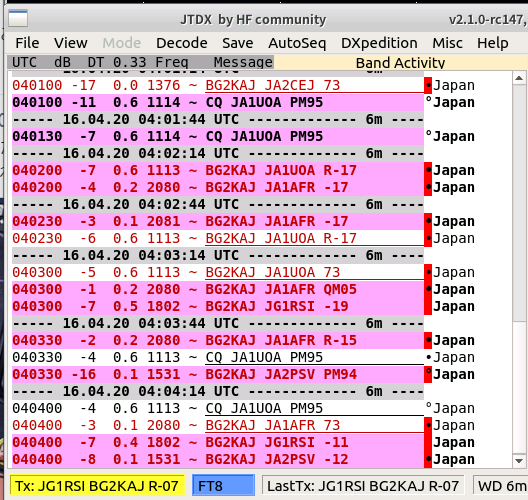The width and height of the screenshot is (528, 500).
Task: Open the DXpedition menu
Action: click(x=379, y=43)
